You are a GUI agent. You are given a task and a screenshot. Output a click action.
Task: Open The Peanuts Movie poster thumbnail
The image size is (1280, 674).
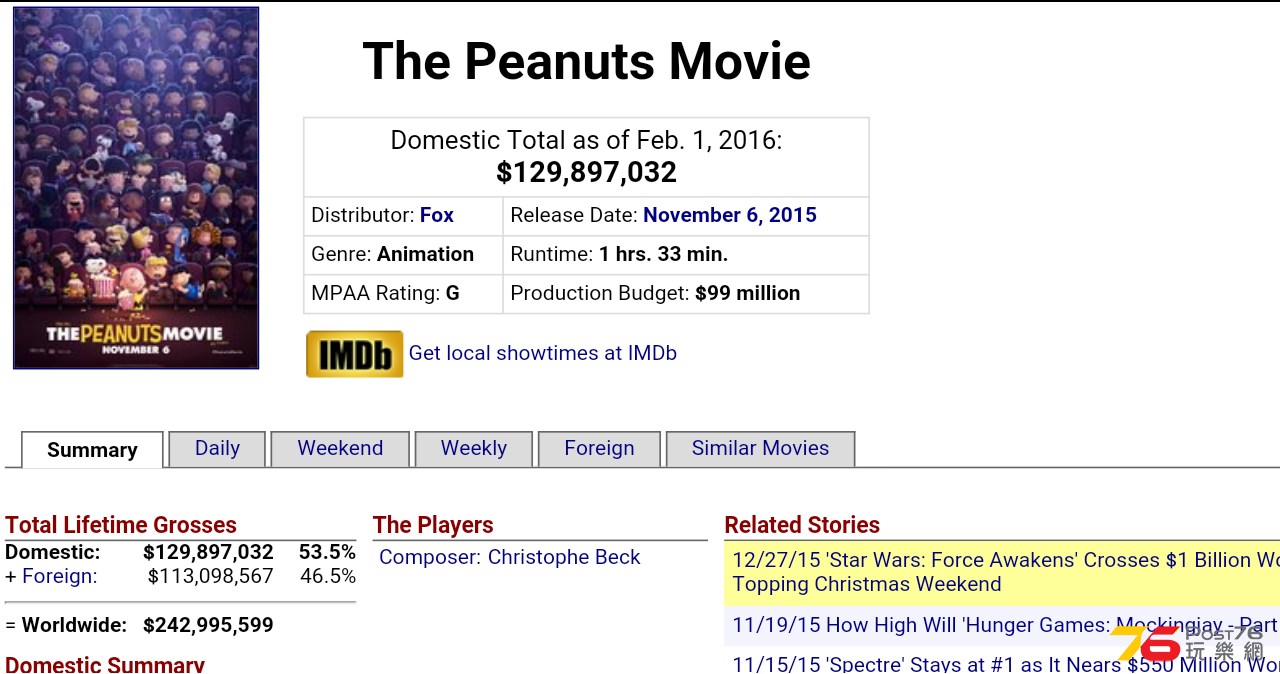(x=136, y=188)
